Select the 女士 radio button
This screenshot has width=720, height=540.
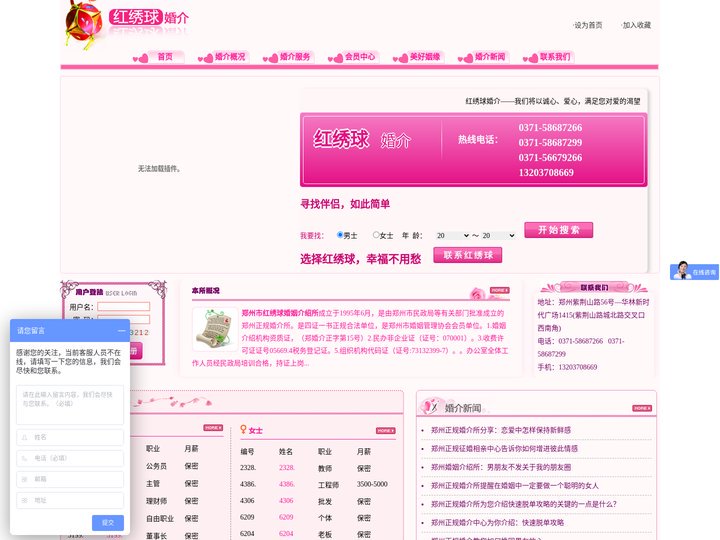[x=376, y=235]
